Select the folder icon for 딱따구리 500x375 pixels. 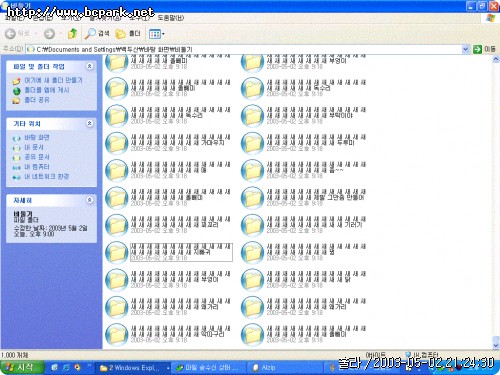(117, 335)
